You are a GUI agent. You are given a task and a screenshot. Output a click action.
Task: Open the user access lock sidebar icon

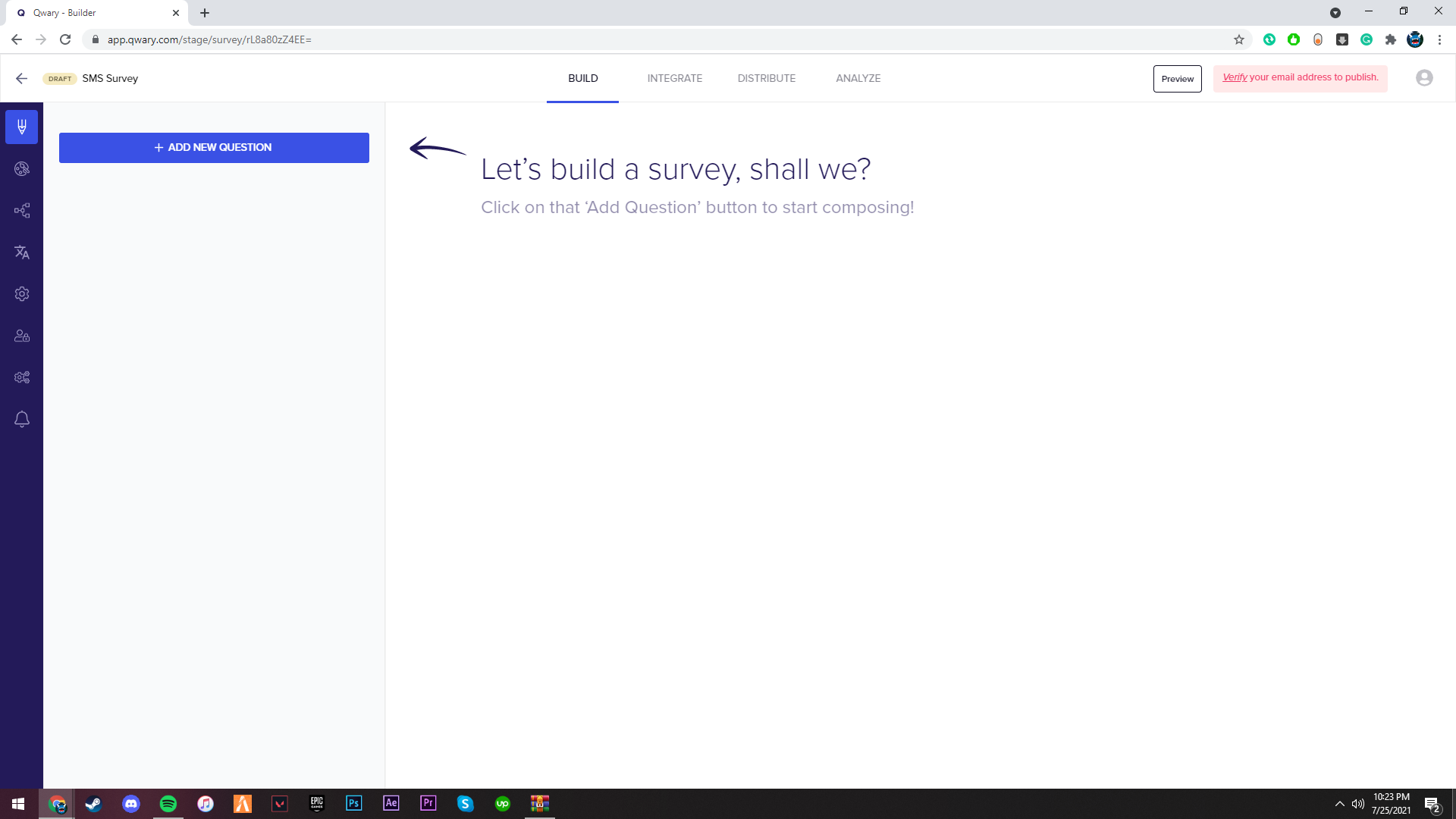(x=21, y=336)
